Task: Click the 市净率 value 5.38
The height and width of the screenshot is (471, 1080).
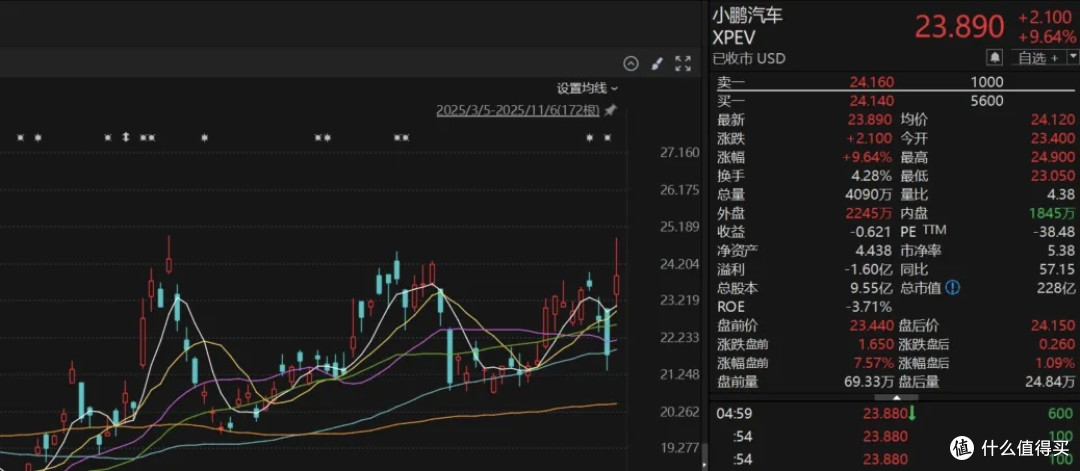Action: pos(1061,251)
